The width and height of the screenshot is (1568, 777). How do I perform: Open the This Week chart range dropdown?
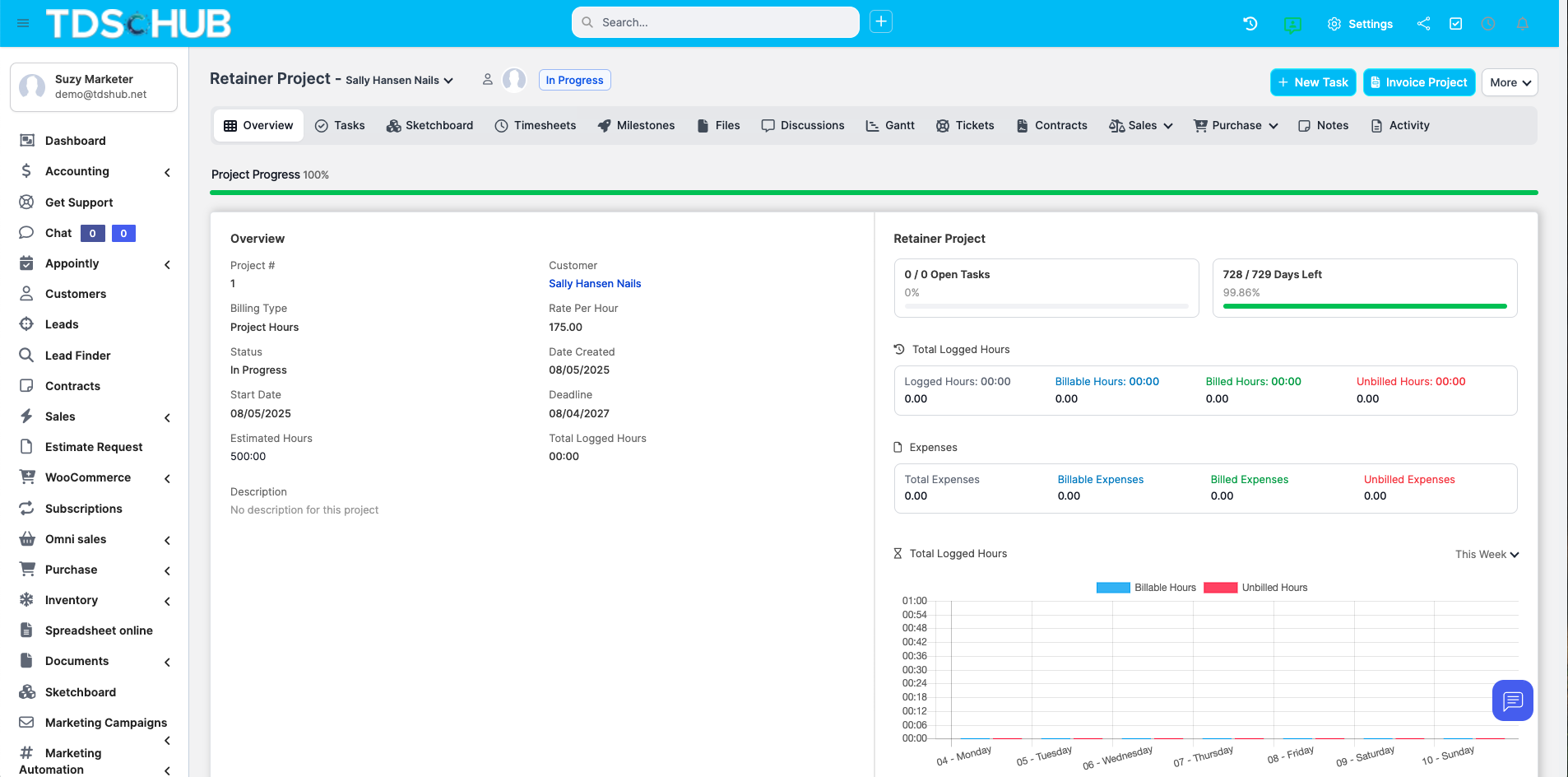coord(1486,554)
